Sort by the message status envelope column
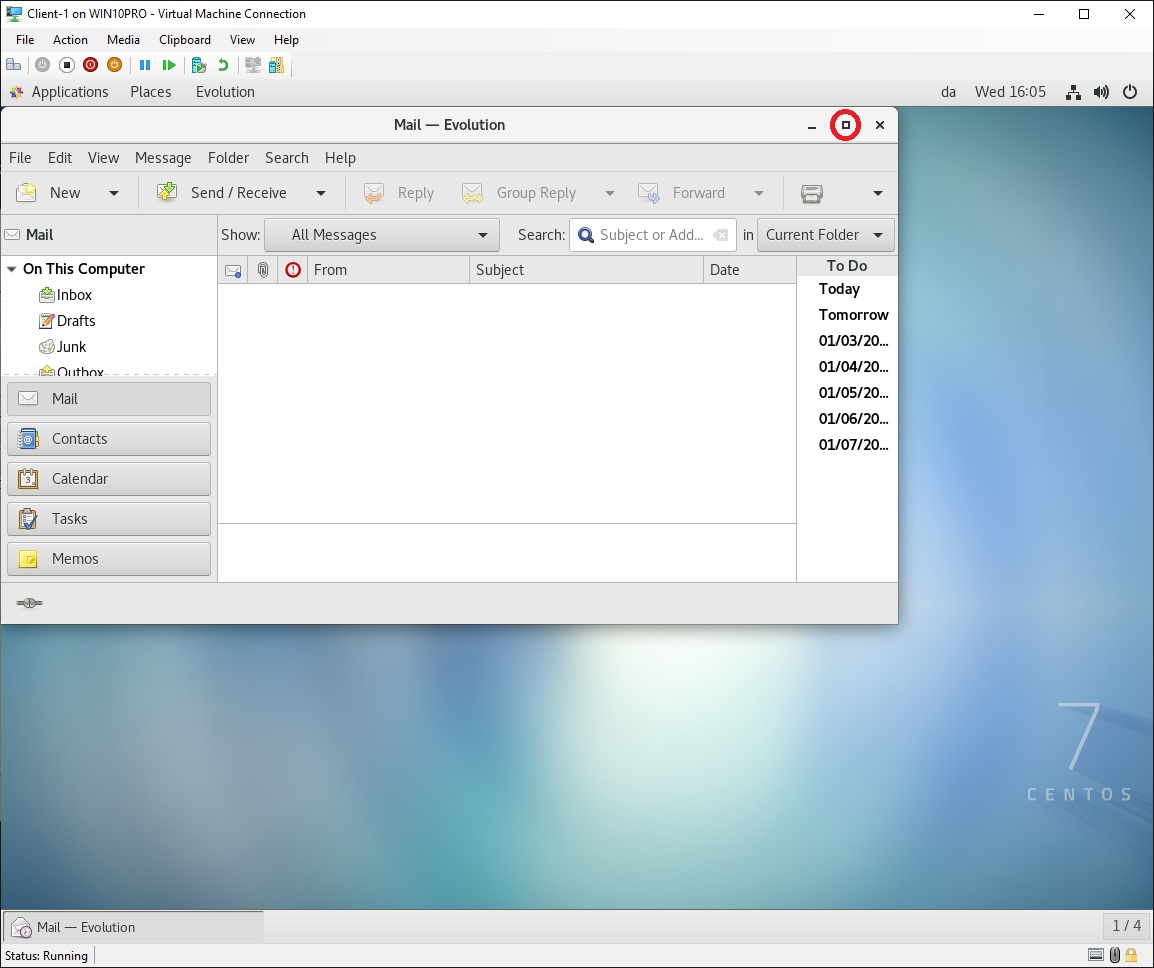Screen dimensions: 1154x968 (x=233, y=270)
